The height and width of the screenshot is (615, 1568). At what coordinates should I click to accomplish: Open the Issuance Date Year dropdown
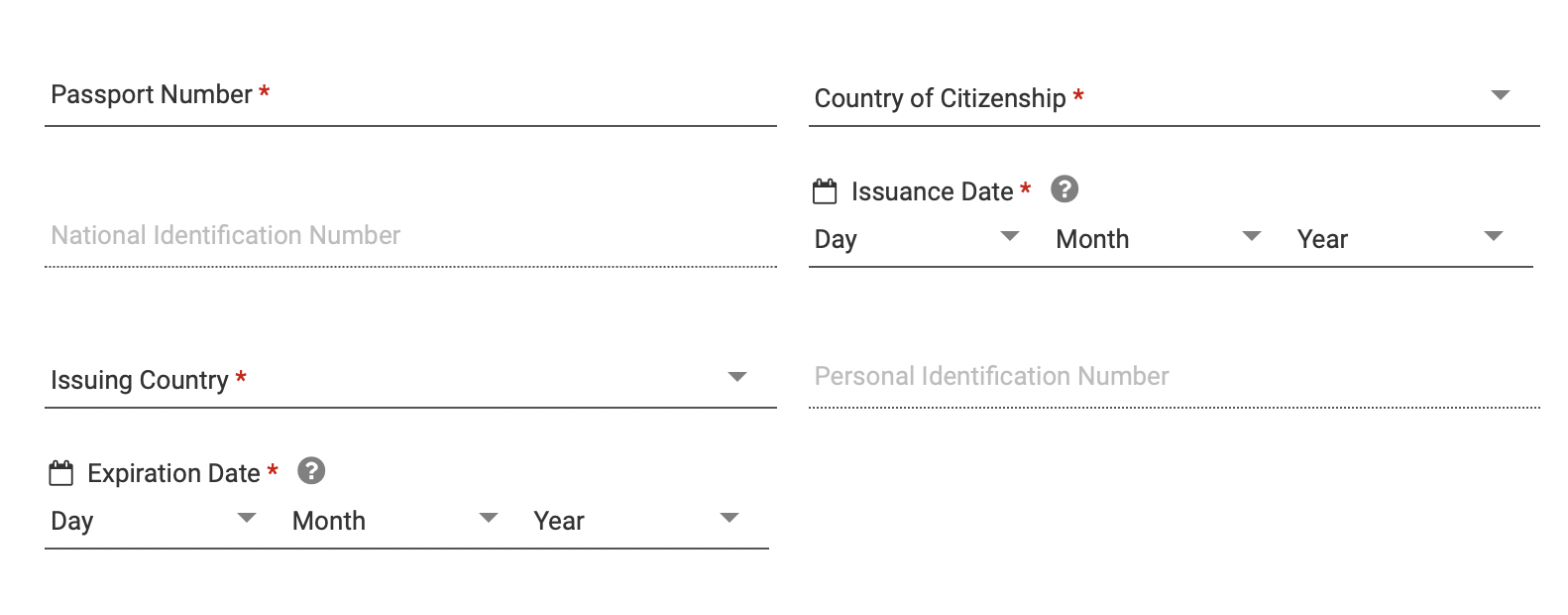coord(1412,239)
